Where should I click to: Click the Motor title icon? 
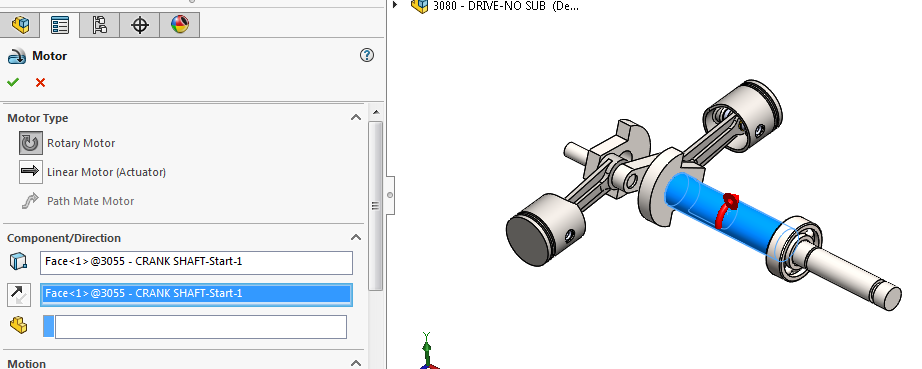(16, 56)
